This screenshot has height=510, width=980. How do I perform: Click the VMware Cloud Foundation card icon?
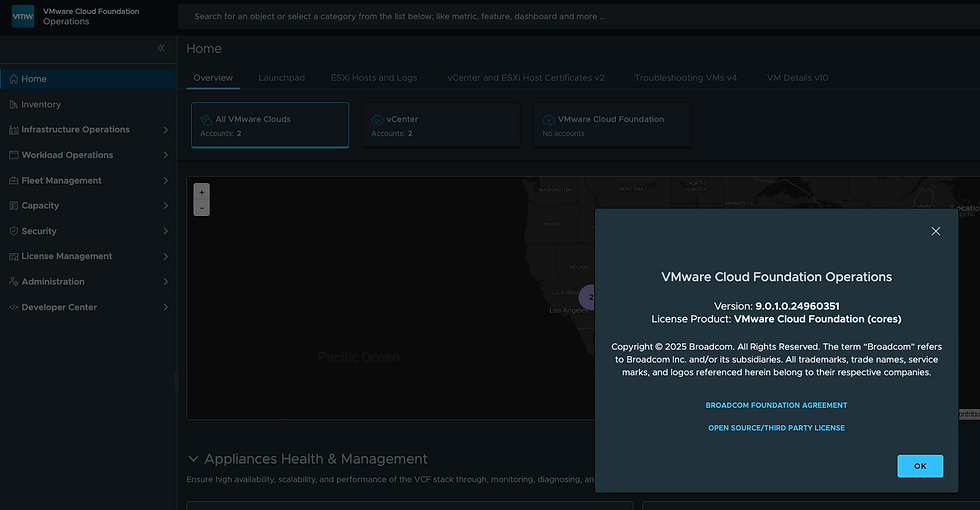pos(549,119)
